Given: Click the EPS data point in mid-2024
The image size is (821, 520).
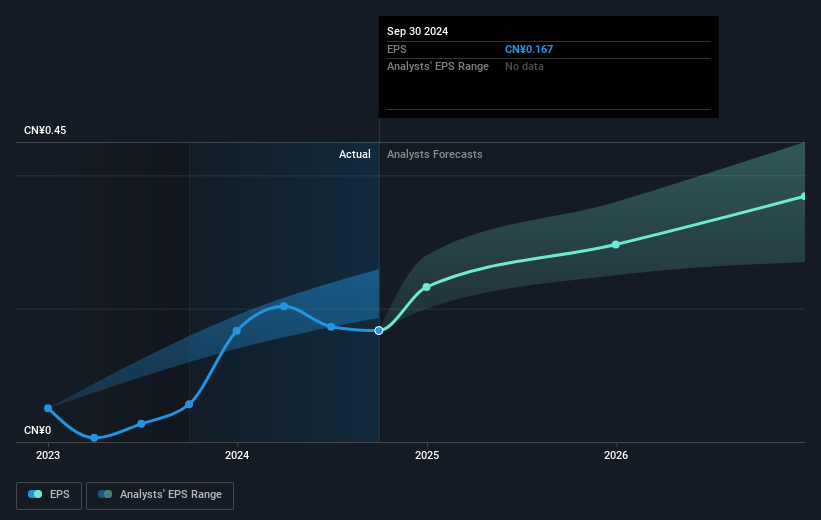Looking at the screenshot, I should pos(331,327).
